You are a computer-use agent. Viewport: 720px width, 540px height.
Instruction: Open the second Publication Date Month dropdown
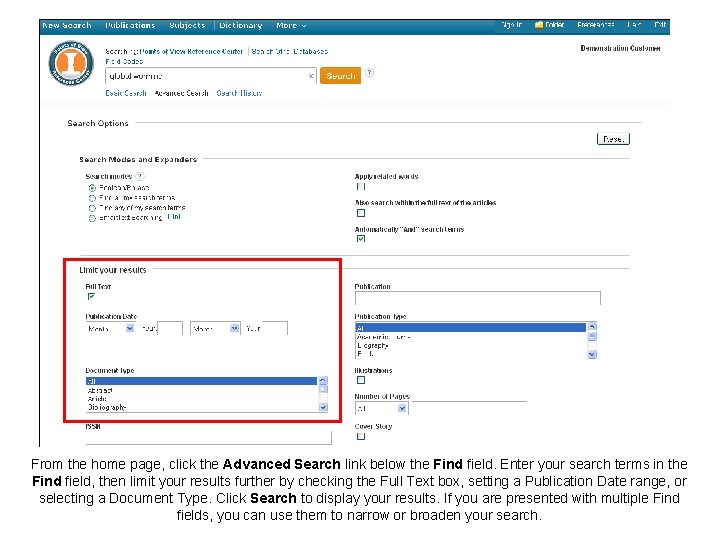215,328
